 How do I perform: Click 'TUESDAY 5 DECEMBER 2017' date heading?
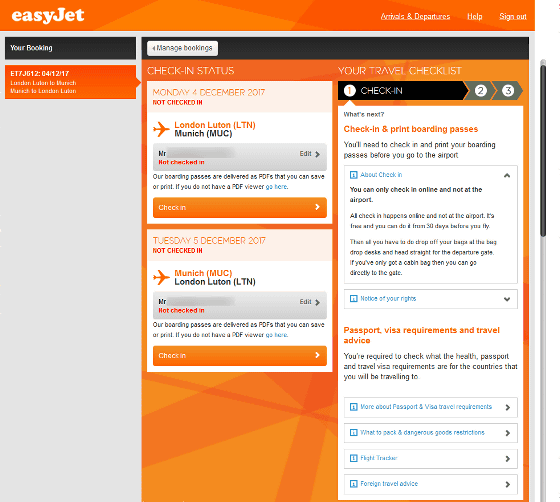[209, 241]
